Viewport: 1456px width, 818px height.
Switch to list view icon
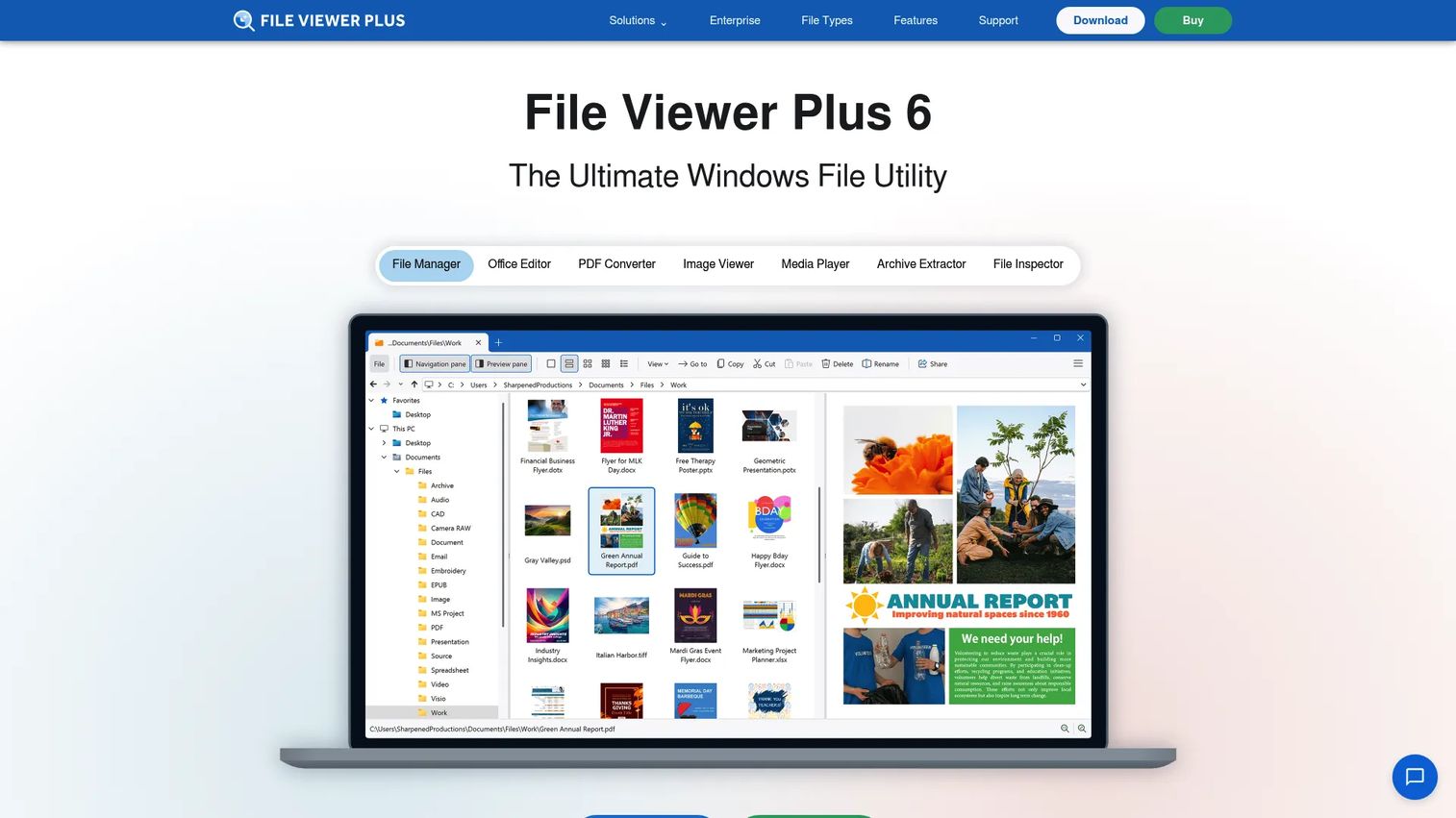tap(624, 364)
